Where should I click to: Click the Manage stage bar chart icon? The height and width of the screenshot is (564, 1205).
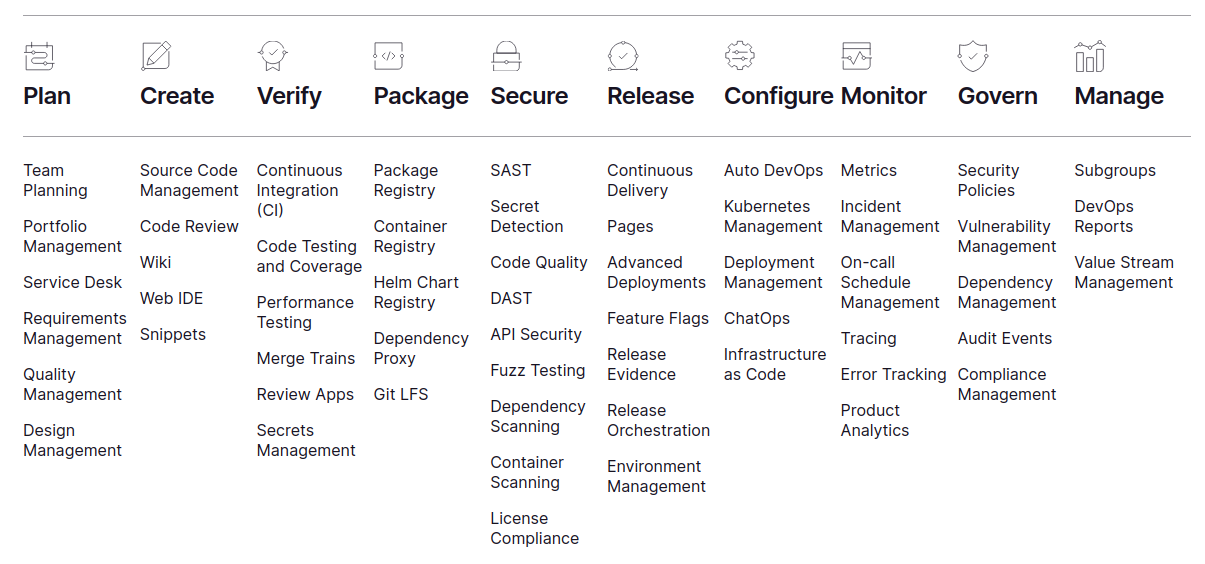point(1090,56)
